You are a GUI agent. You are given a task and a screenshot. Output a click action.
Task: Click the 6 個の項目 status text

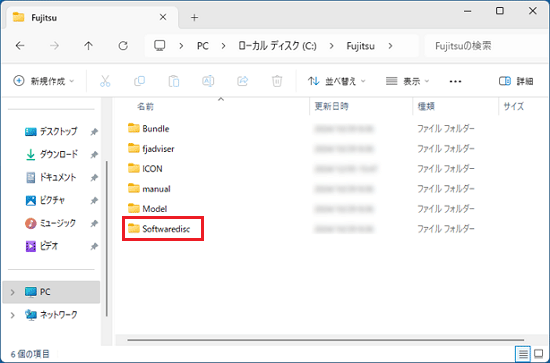click(30, 354)
